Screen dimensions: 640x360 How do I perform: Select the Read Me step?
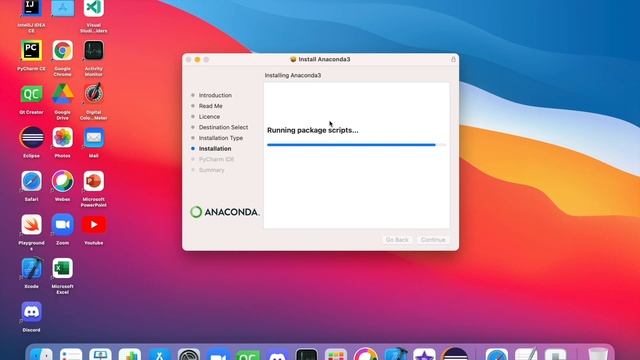pos(211,106)
